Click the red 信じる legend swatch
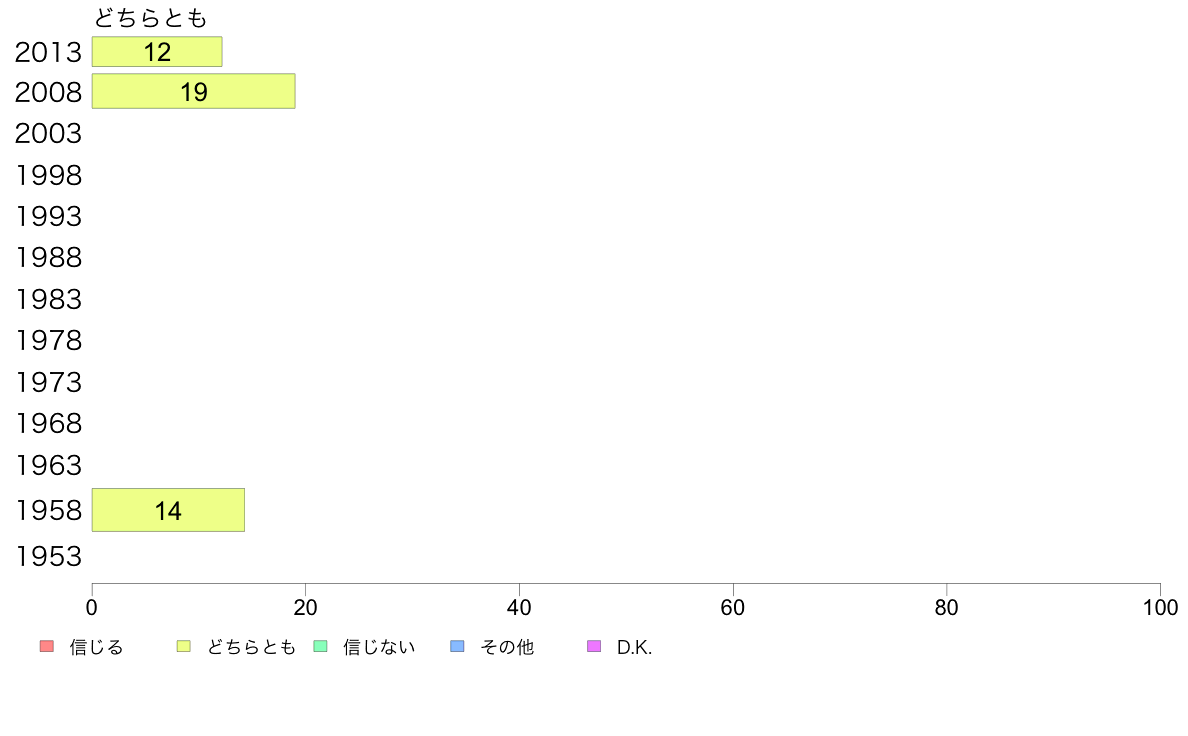This screenshot has height=736, width=1188. pyautogui.click(x=47, y=647)
